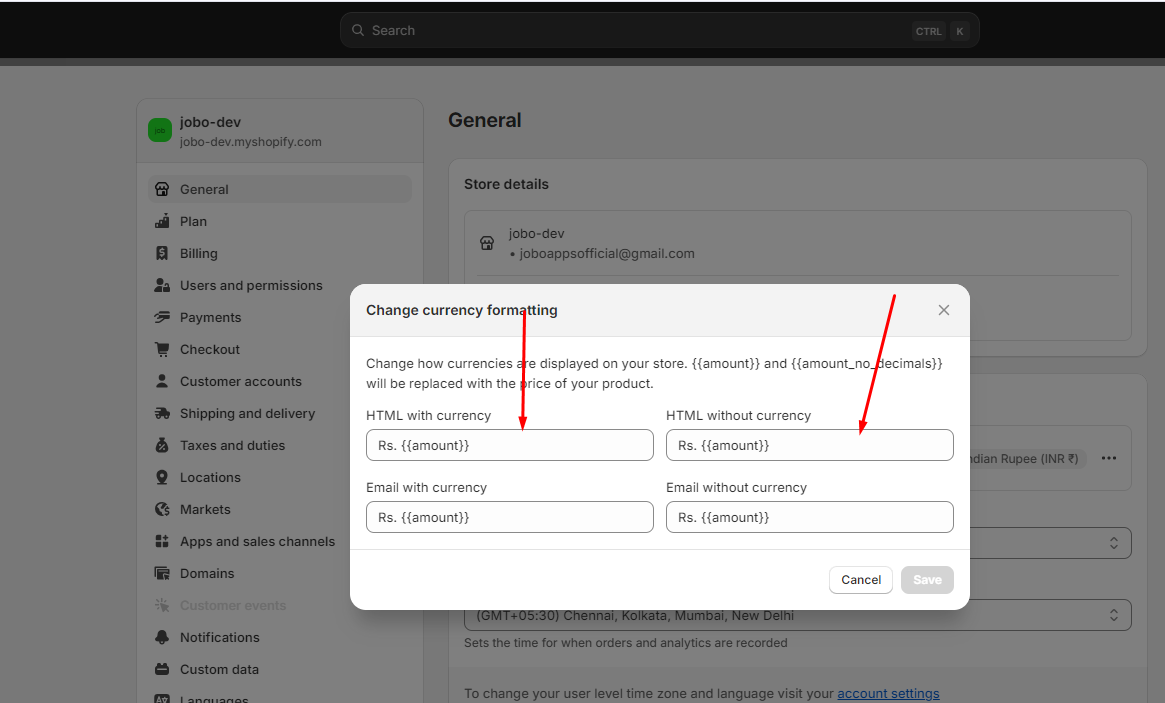Screen dimensions: 1165x703
Task: Click the General page heading
Action: 484,120
